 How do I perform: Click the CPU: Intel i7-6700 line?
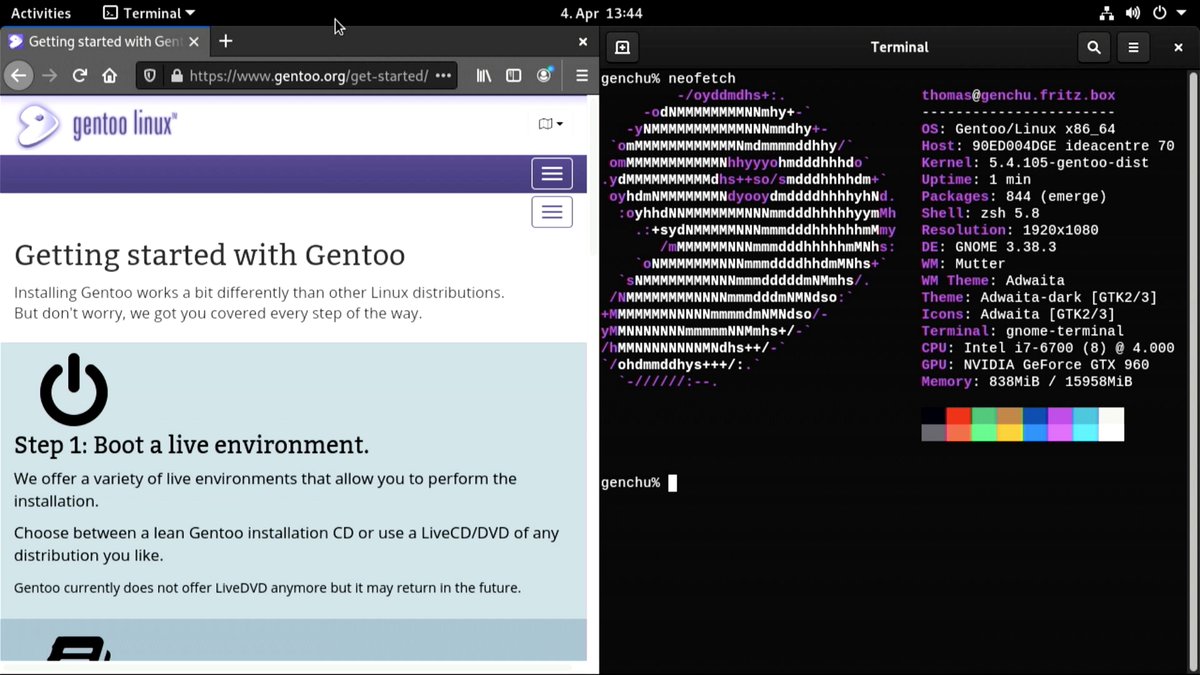(x=1047, y=348)
